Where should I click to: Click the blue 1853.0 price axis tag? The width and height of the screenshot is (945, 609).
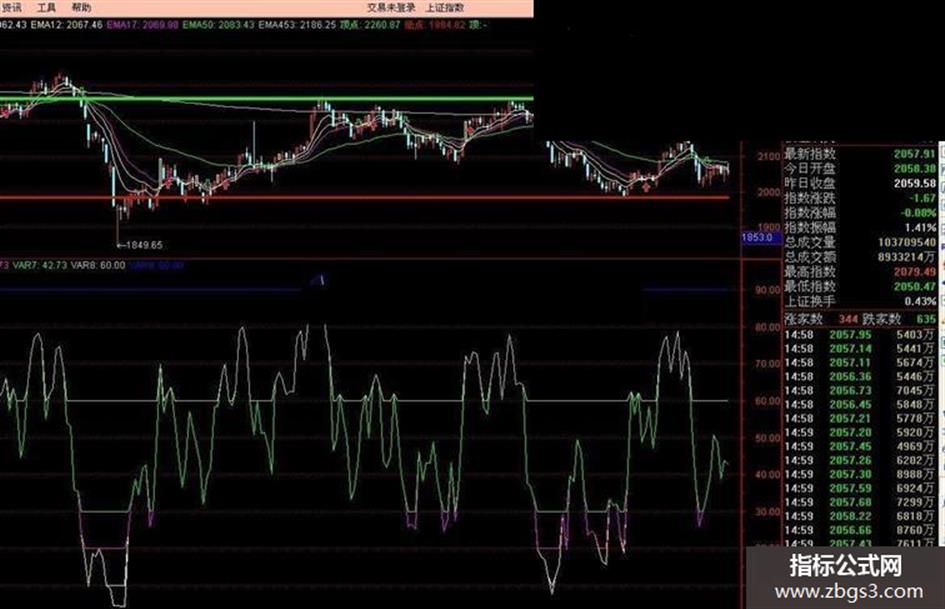click(x=757, y=238)
